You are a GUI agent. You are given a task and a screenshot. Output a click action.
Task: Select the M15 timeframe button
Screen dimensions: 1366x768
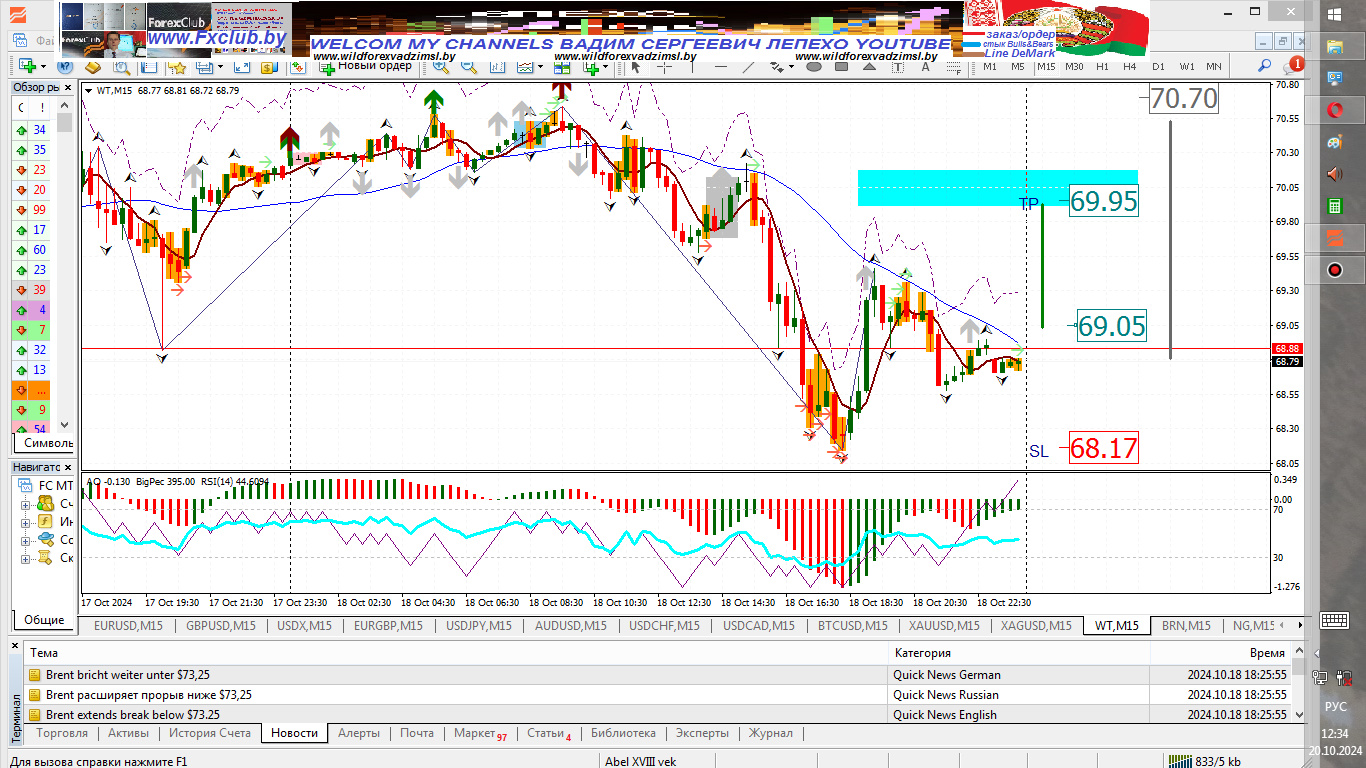coord(1045,66)
